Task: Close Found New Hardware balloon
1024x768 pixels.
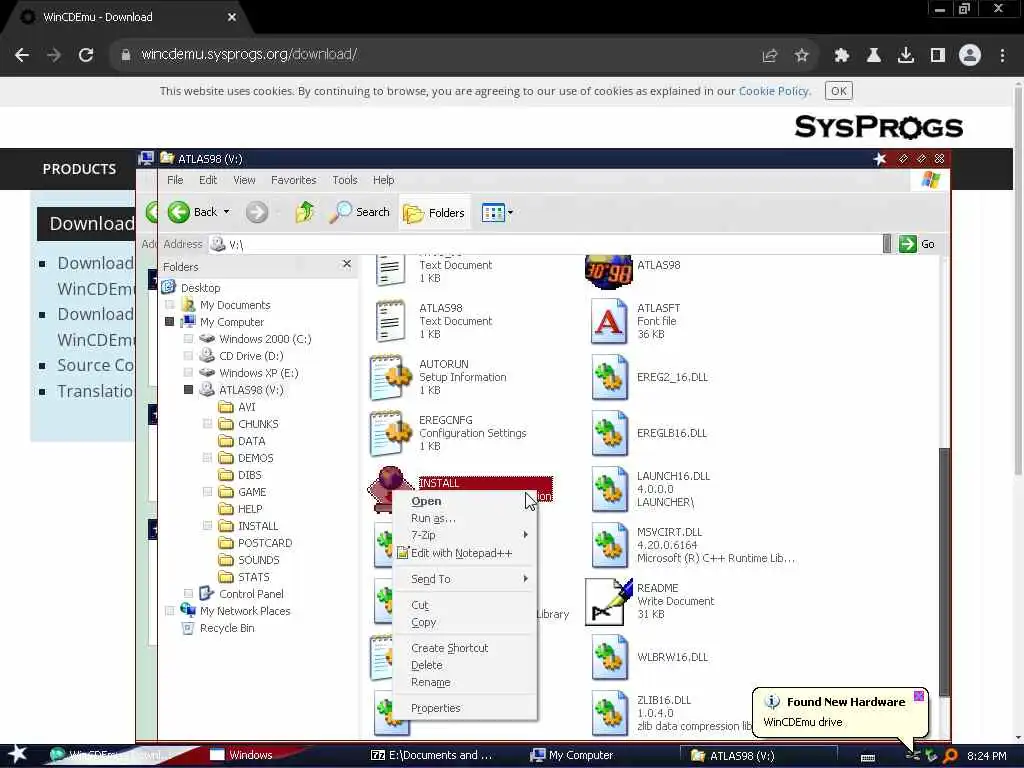Action: [x=918, y=696]
